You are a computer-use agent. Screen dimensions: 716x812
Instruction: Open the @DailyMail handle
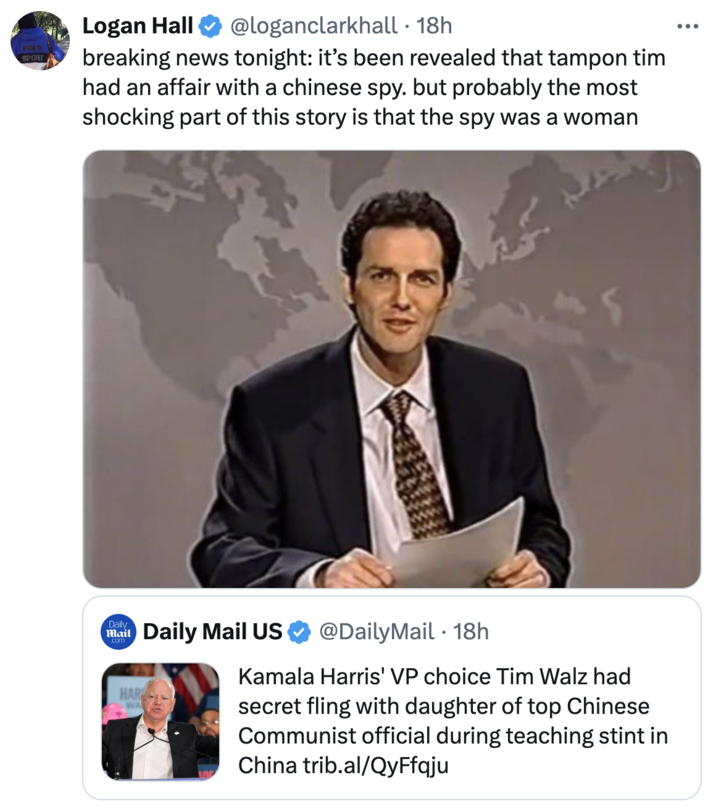tap(376, 631)
